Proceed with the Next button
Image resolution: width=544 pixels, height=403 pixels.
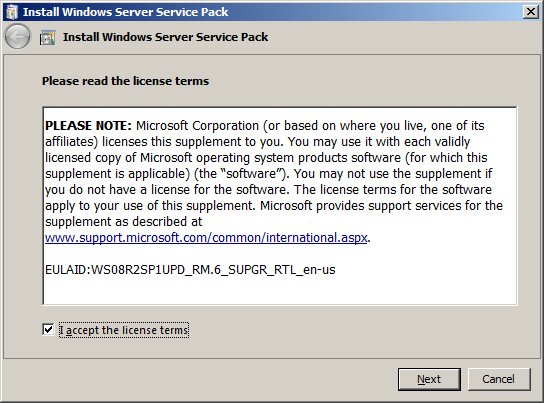click(429, 379)
